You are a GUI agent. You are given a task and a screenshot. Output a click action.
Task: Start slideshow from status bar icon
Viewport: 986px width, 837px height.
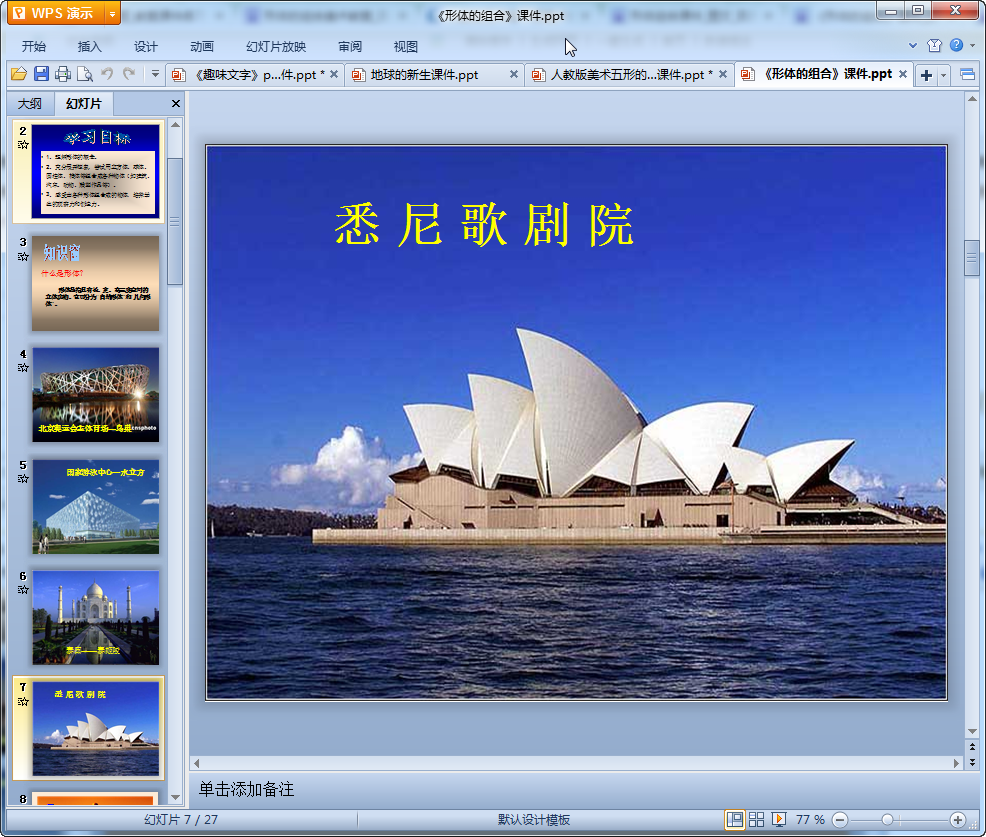[x=779, y=819]
